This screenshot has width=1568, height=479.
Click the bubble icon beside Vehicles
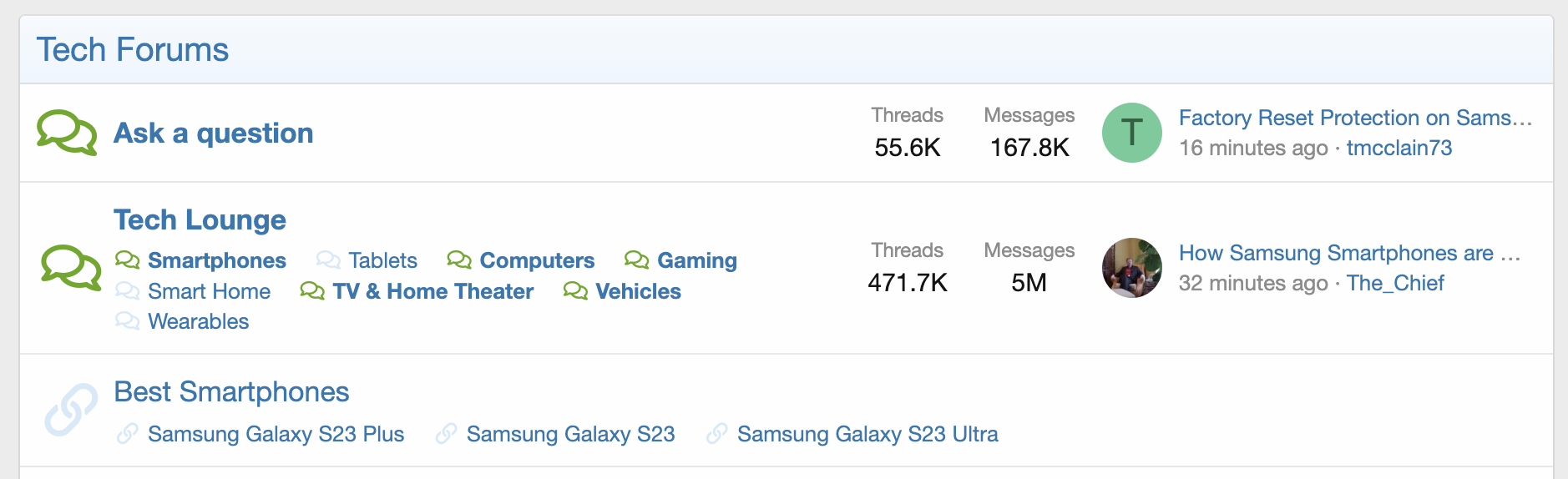[575, 291]
